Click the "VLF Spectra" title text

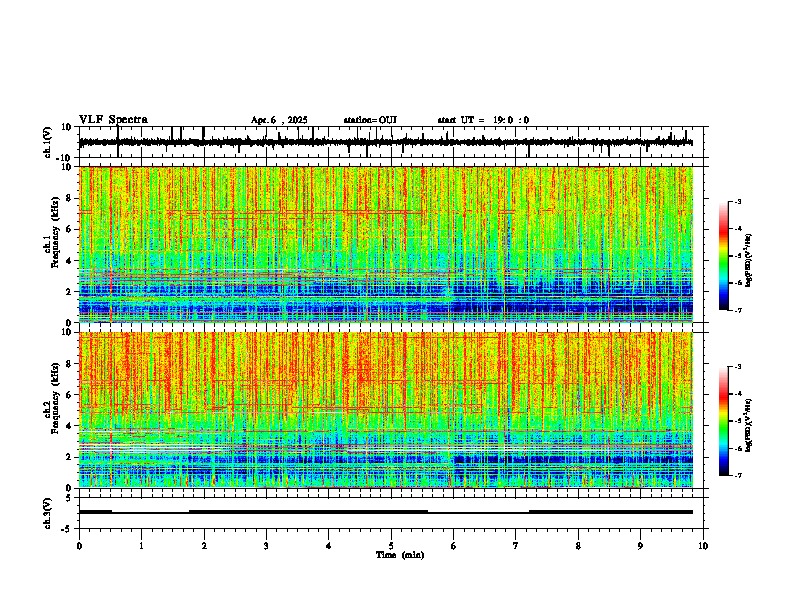point(113,120)
